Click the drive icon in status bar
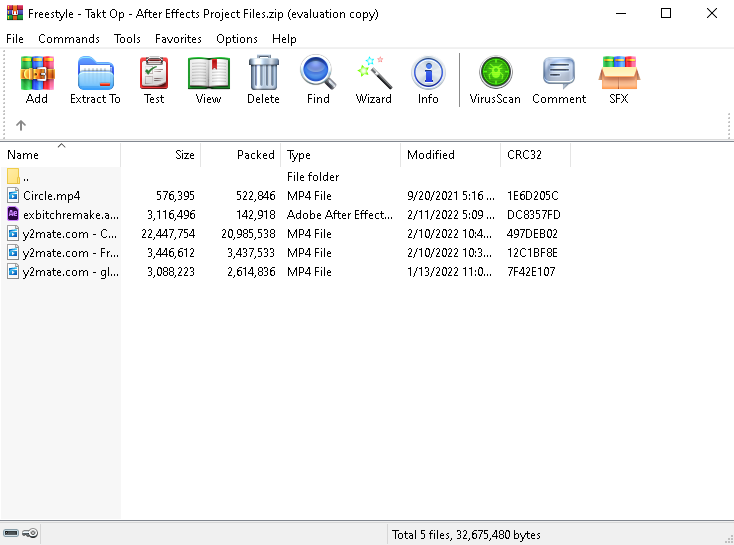 [10, 533]
